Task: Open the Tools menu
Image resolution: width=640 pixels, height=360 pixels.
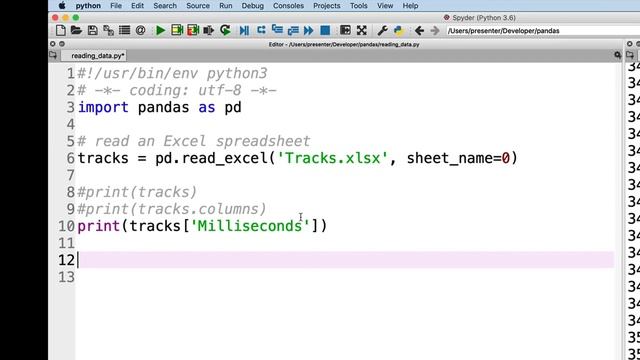Action: (x=358, y=6)
